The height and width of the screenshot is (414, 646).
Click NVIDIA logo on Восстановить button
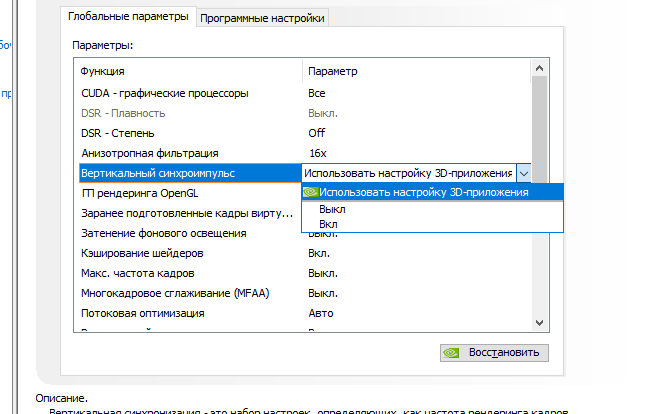451,353
